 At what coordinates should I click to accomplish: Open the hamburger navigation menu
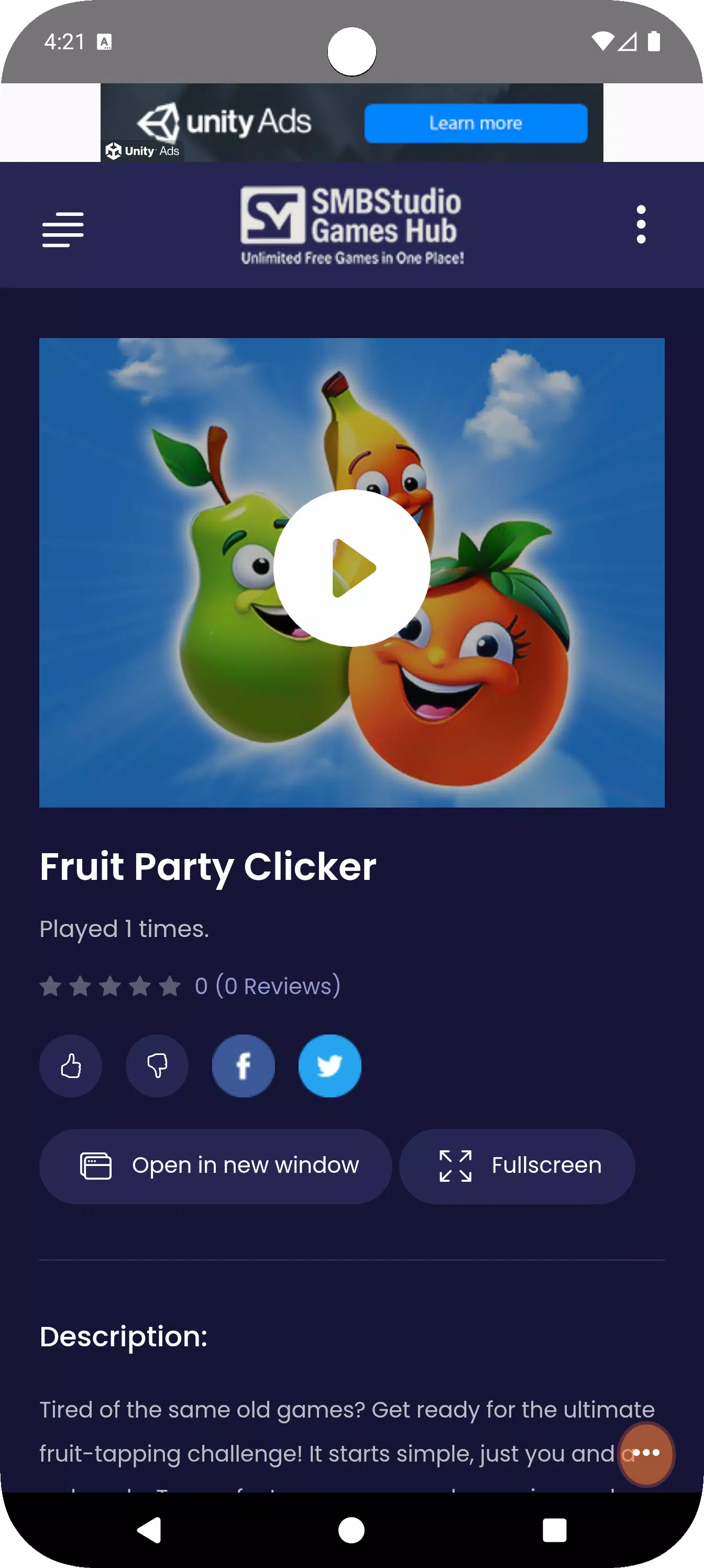click(x=63, y=230)
